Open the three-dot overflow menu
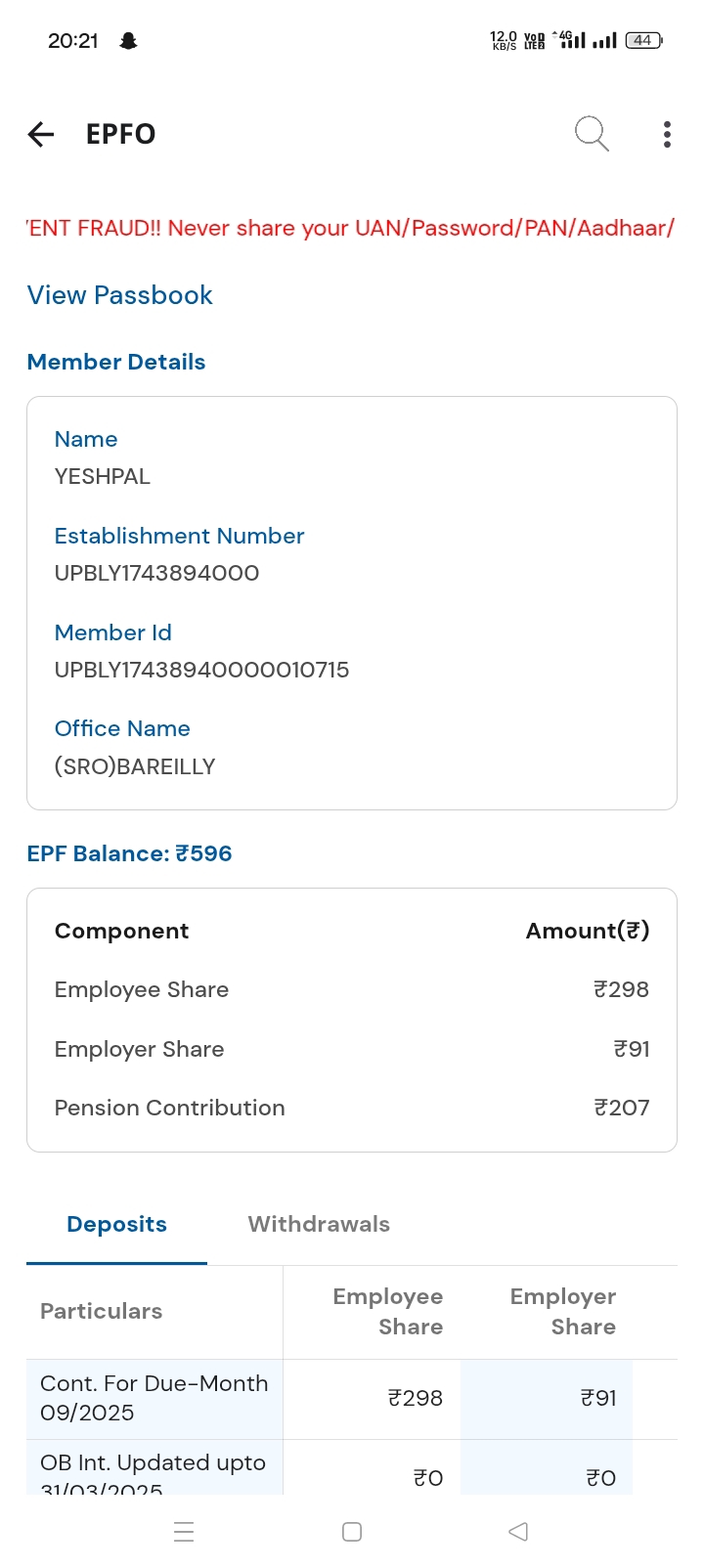This screenshot has width=704, height=1568. pos(667,134)
